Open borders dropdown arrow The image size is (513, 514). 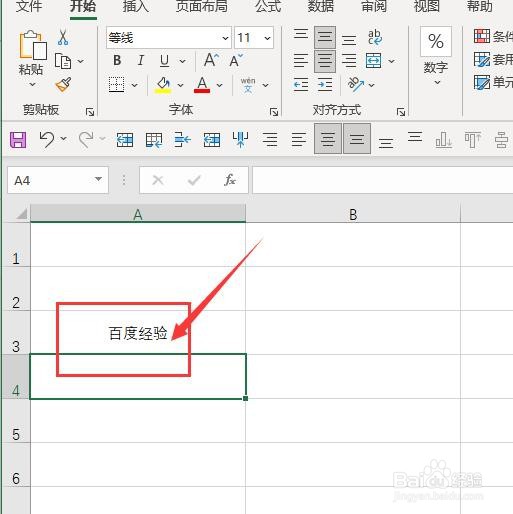pos(134,85)
